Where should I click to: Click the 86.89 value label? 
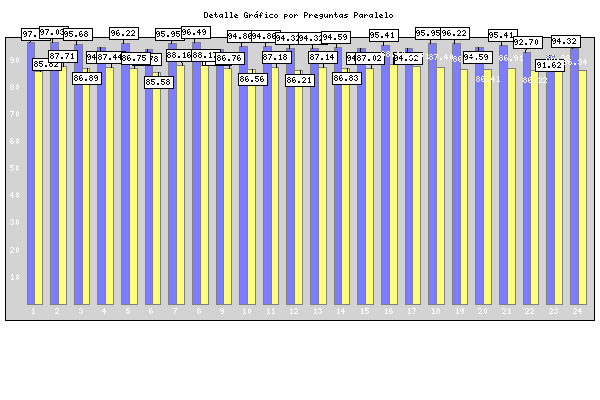point(87,78)
